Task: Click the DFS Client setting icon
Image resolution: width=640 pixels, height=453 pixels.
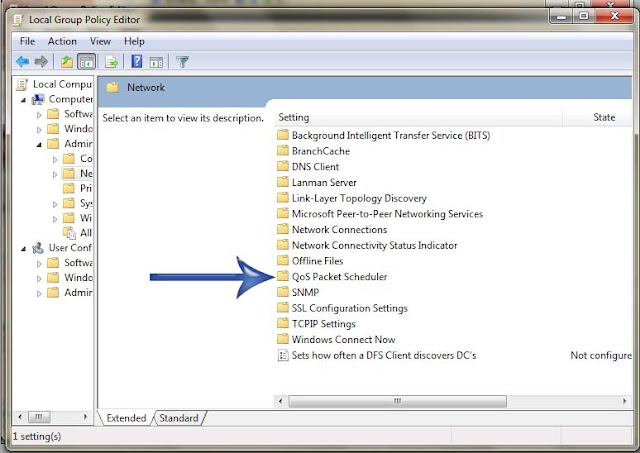Action: [282, 355]
